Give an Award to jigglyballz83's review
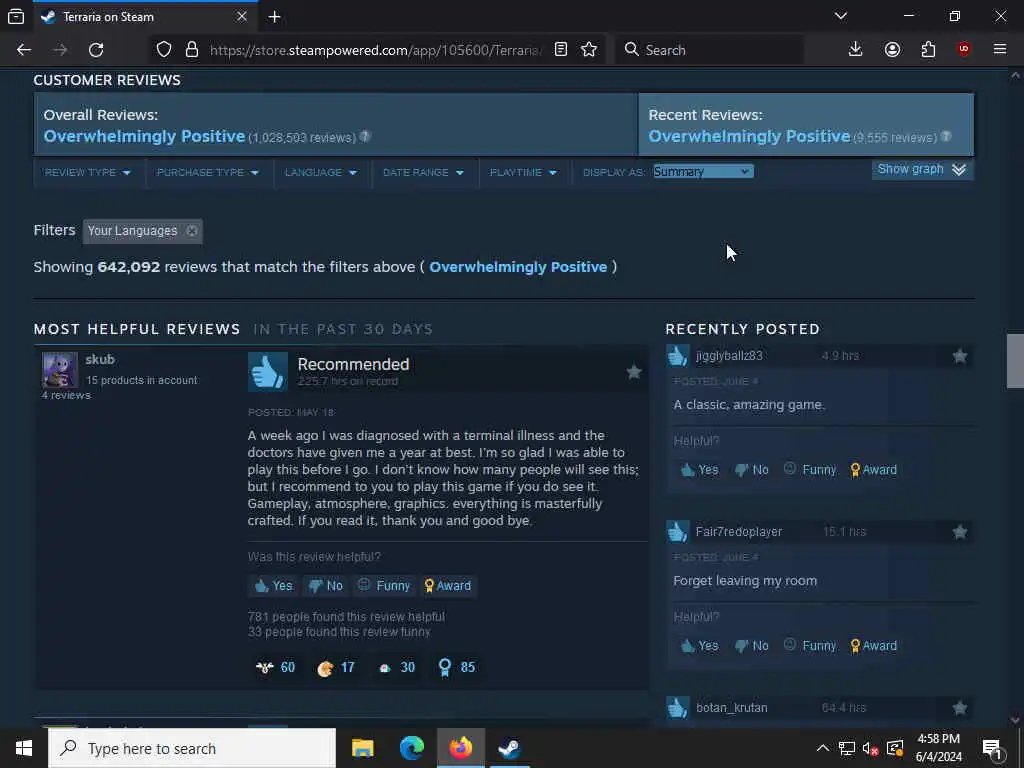This screenshot has width=1024, height=768. 874,470
